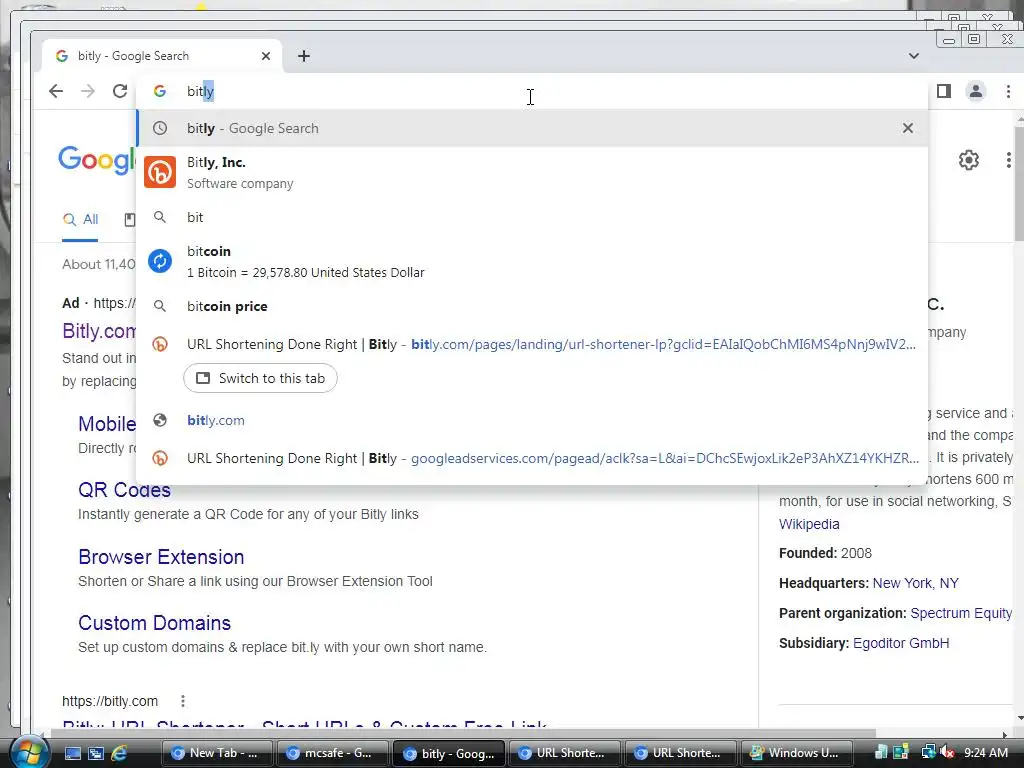Open the tab search chevron in the title bar

click(x=914, y=56)
